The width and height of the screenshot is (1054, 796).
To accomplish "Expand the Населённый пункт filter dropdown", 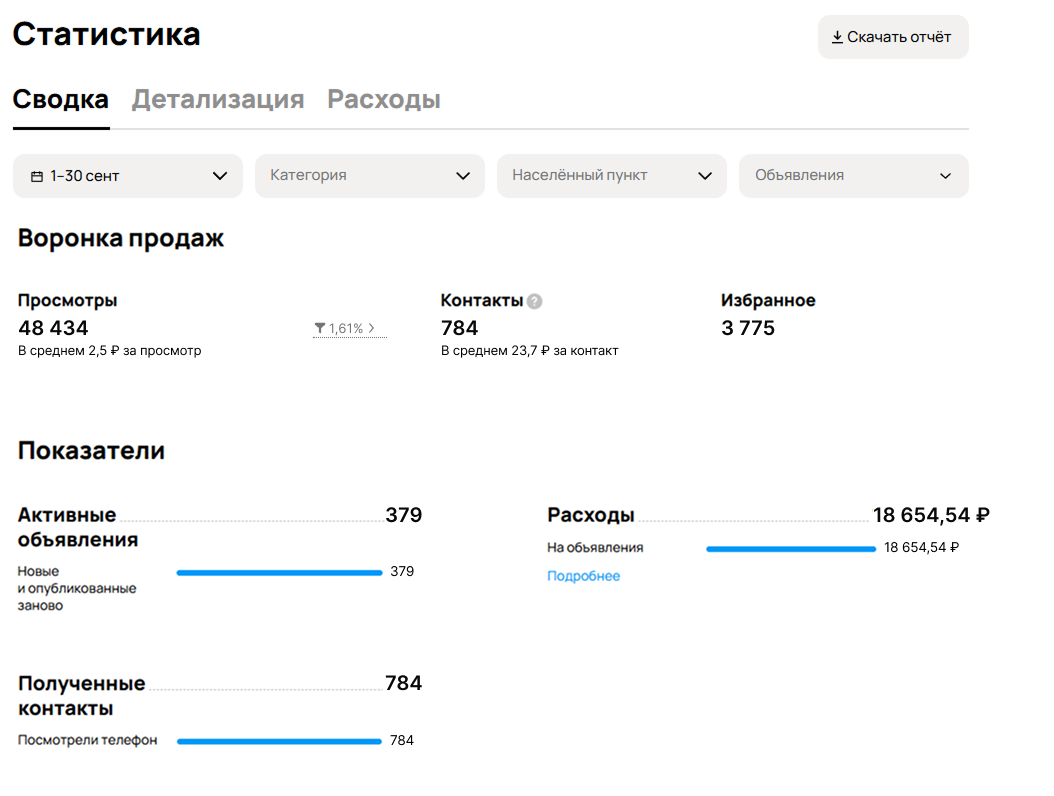I will [612, 176].
